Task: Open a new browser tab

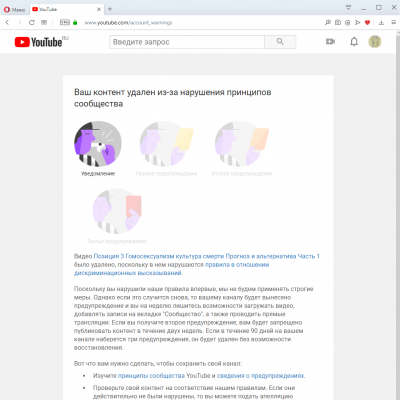Action: coord(110,9)
